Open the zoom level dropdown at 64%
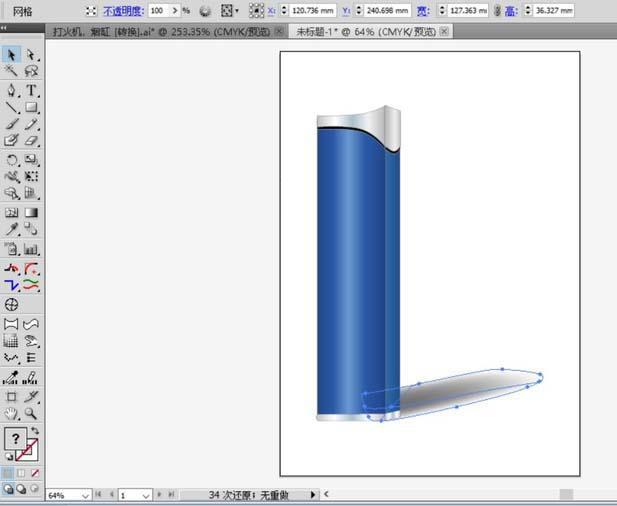Image resolution: width=617 pixels, height=506 pixels. 86,495
